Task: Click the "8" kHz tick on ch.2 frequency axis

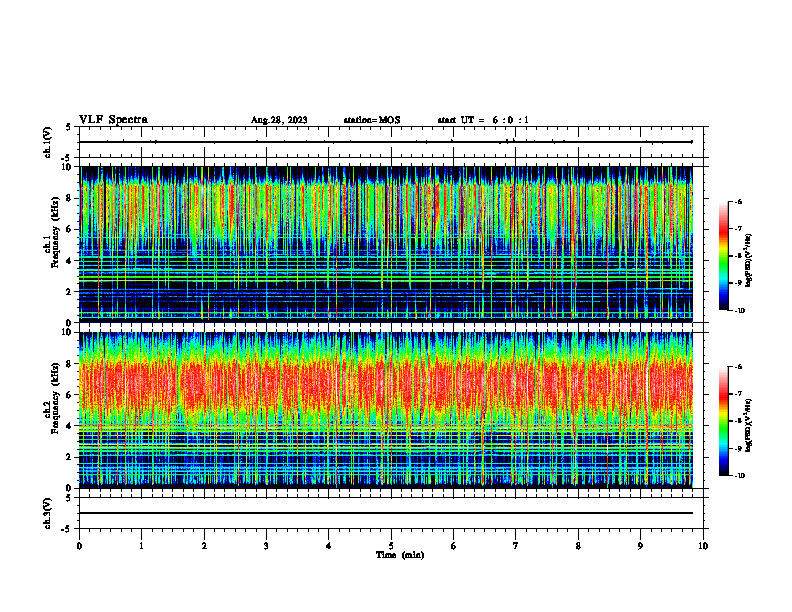Action: tap(70, 364)
